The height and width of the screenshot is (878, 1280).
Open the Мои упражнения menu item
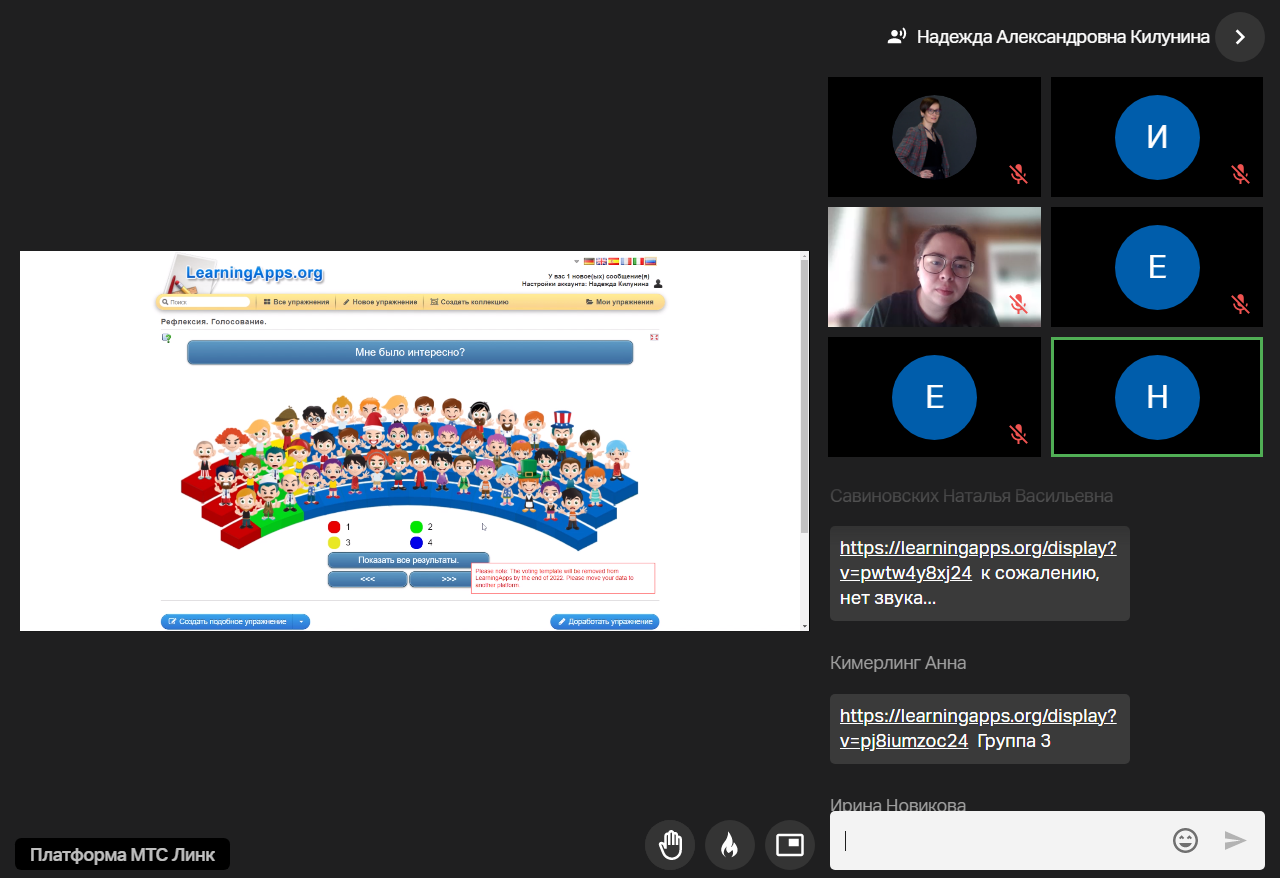[619, 301]
